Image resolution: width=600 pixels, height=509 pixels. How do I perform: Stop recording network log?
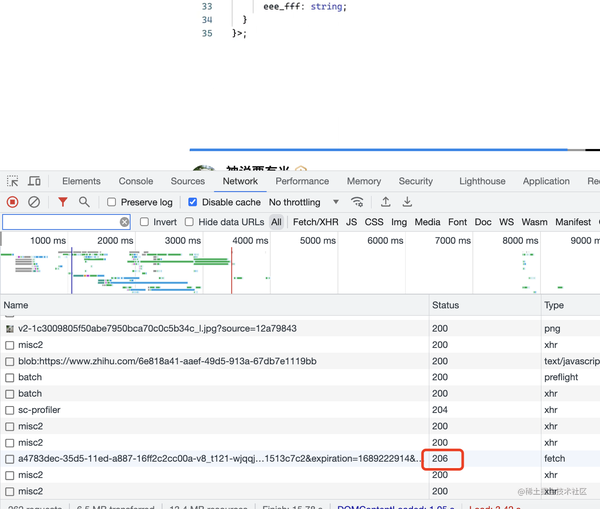(x=12, y=202)
